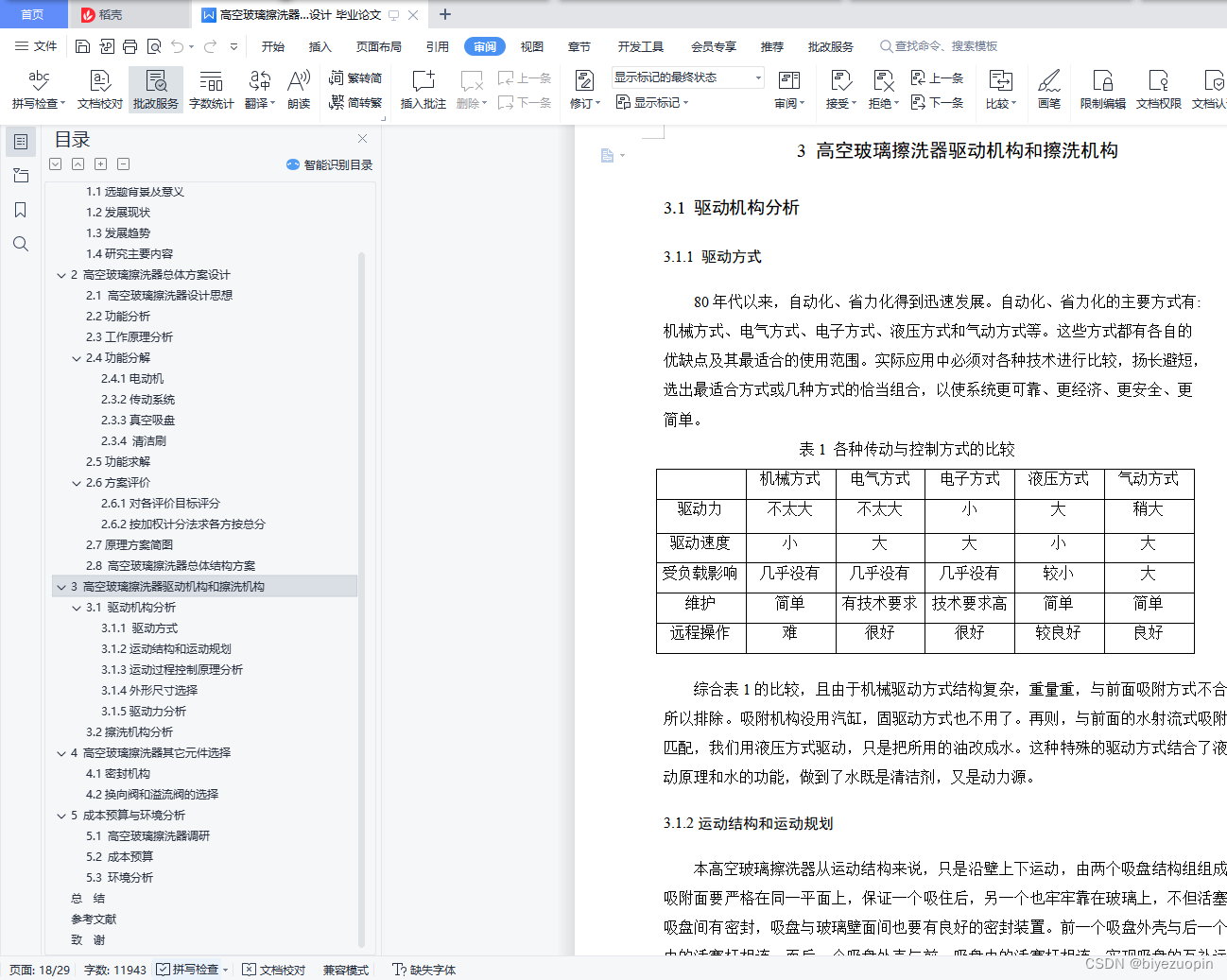Open the 引用 ribbon tab
The width and height of the screenshot is (1227, 980).
pyautogui.click(x=438, y=46)
